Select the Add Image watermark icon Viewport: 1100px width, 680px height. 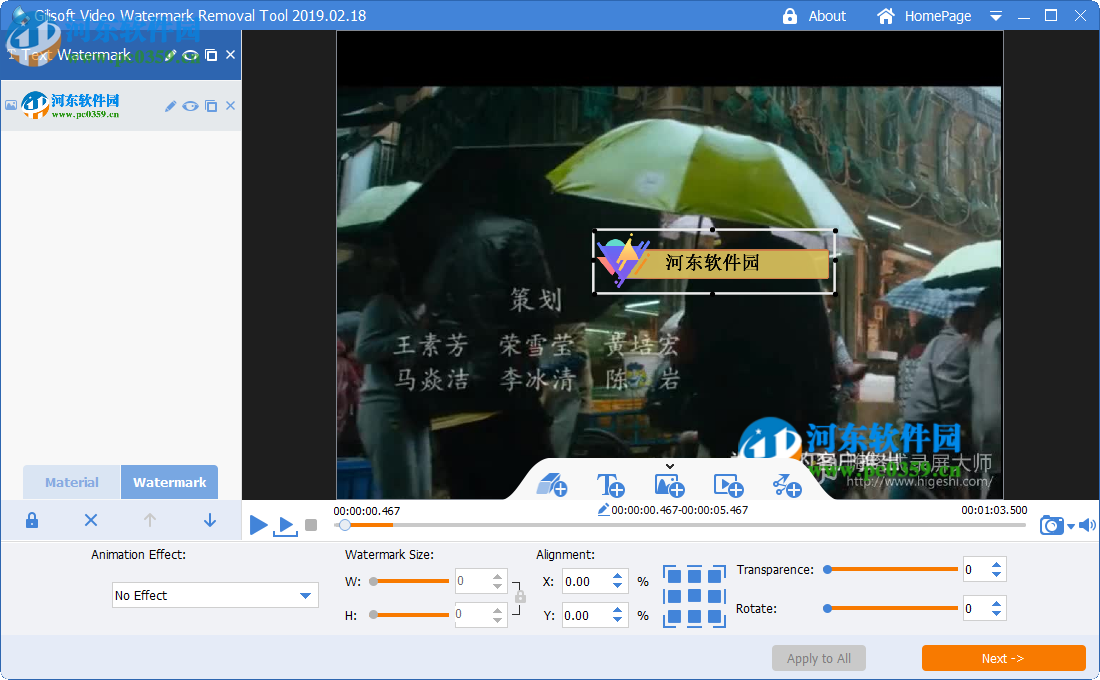tap(669, 485)
